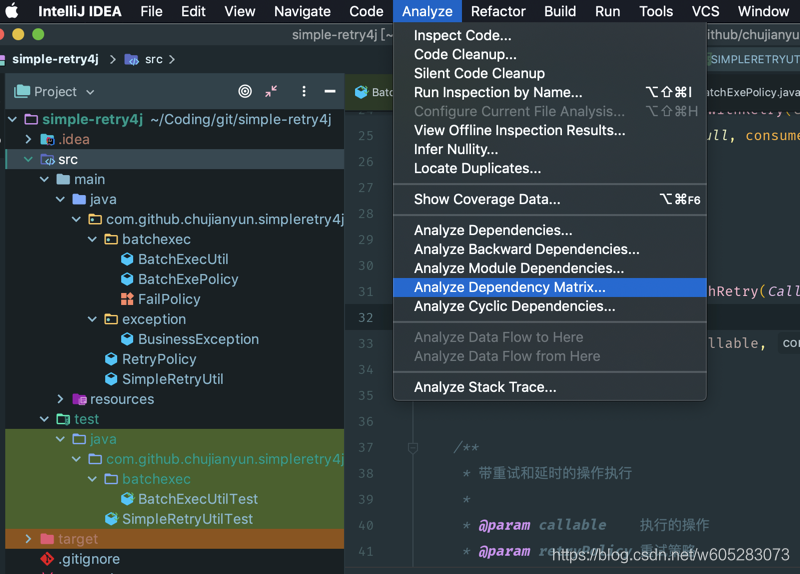This screenshot has width=800, height=574.
Task: Hide the Project panel with minus icon
Action: [x=330, y=91]
